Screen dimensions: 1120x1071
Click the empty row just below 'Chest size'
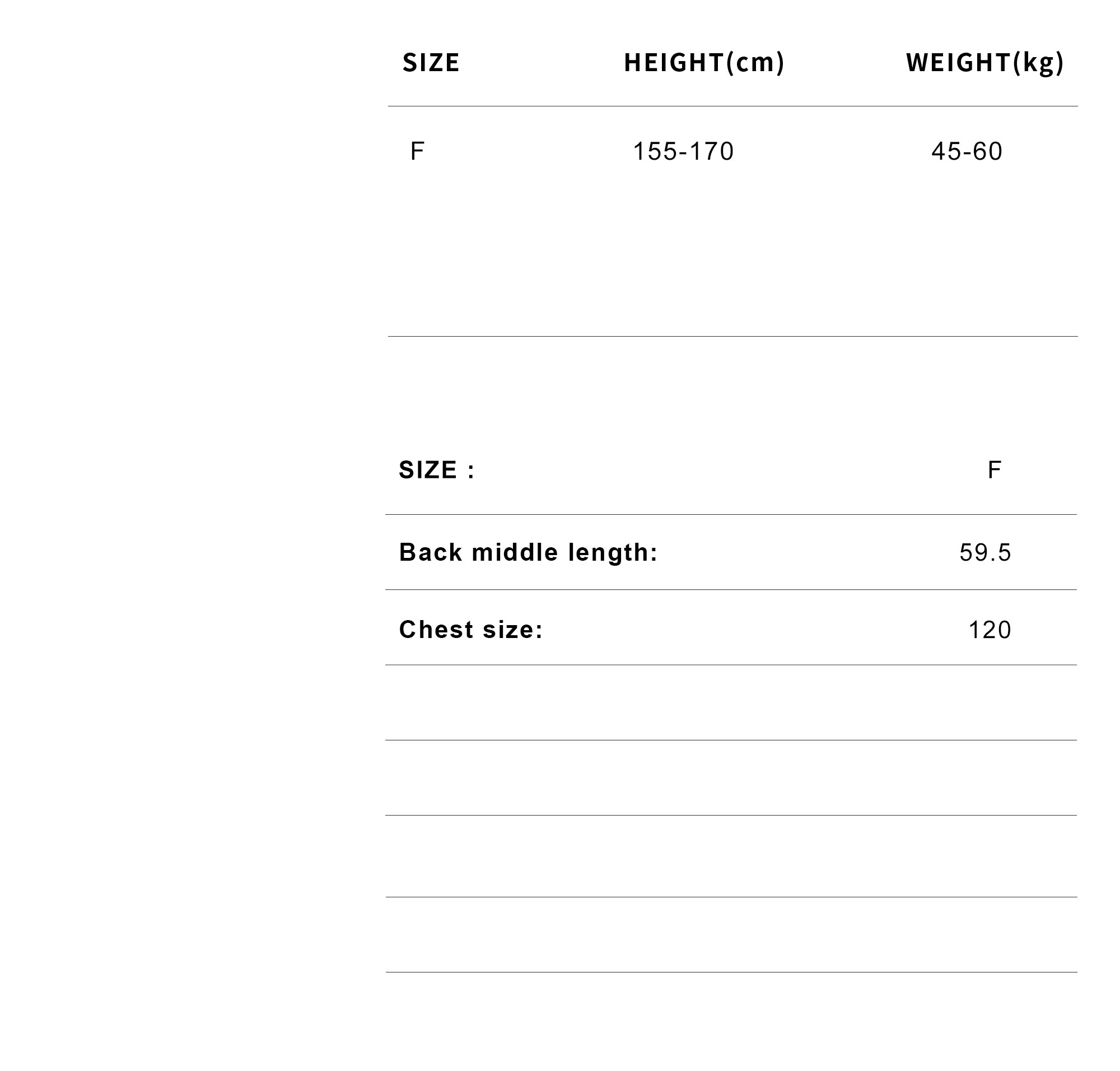(x=731, y=703)
